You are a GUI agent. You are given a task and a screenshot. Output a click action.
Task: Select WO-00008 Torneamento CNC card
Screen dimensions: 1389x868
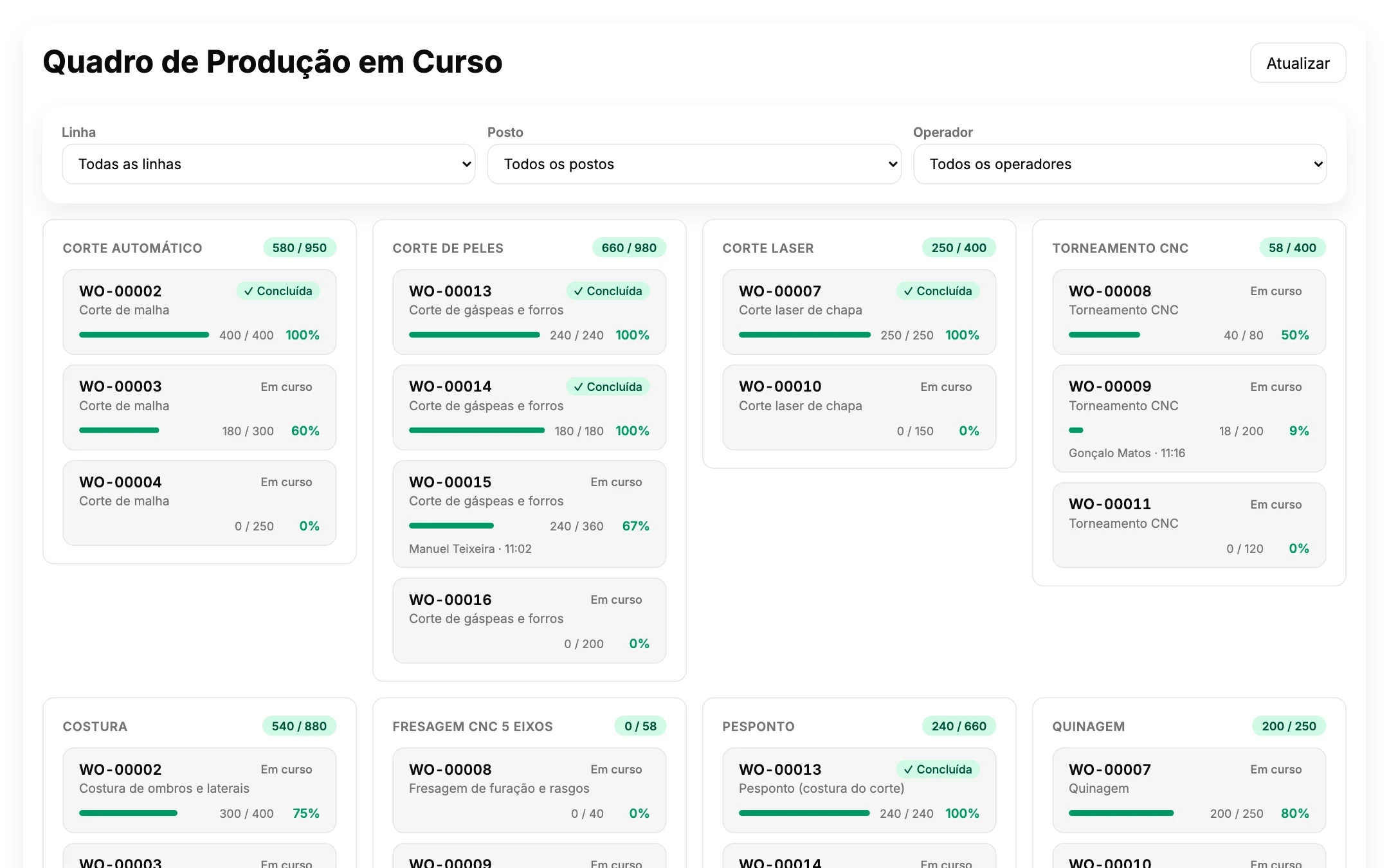1189,312
